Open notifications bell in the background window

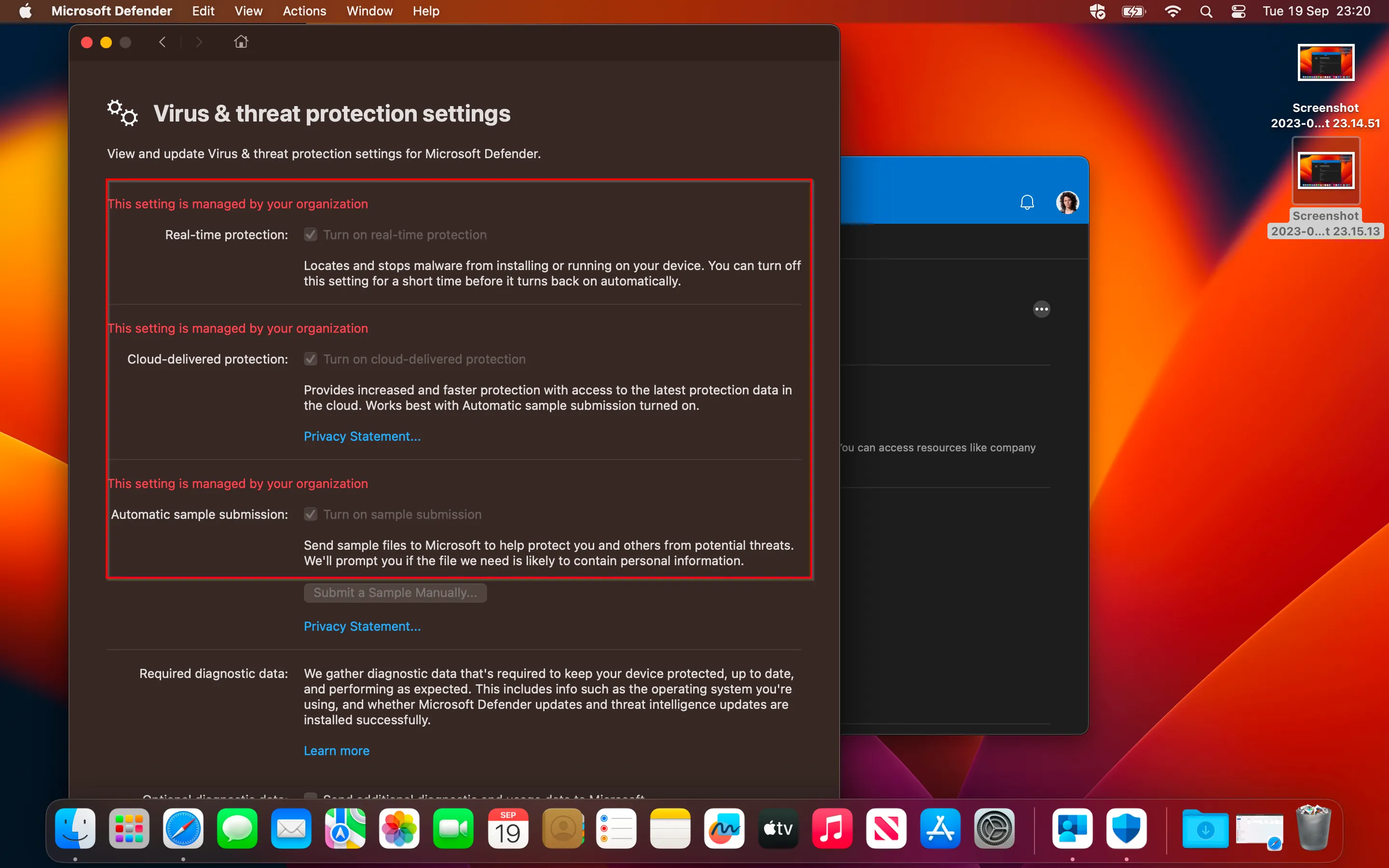coord(1027,202)
